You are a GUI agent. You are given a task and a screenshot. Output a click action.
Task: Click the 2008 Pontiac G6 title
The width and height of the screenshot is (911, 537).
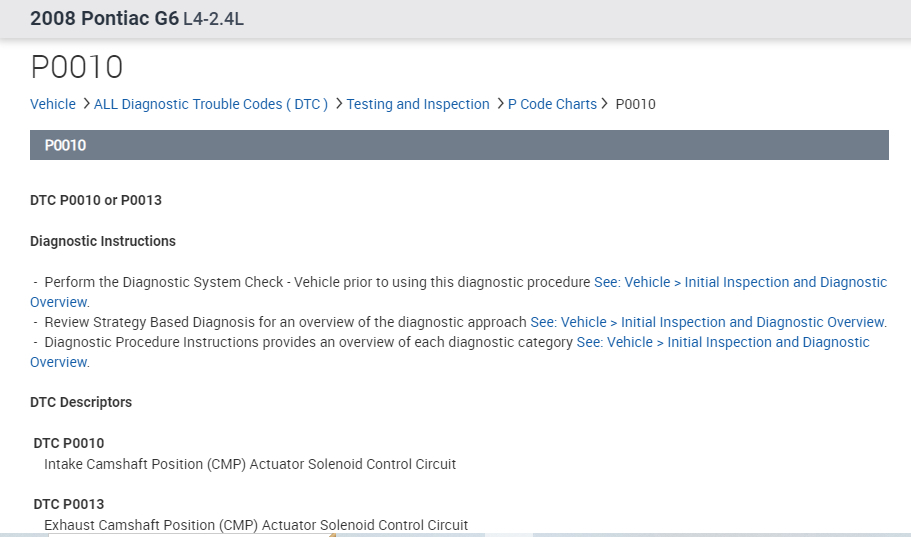[x=104, y=19]
